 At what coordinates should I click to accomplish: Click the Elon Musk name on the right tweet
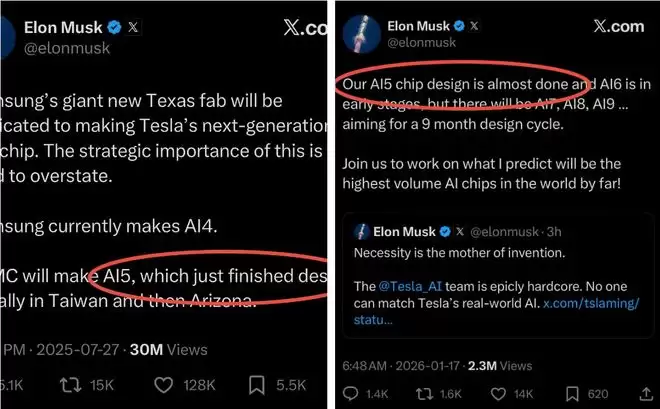[418, 24]
